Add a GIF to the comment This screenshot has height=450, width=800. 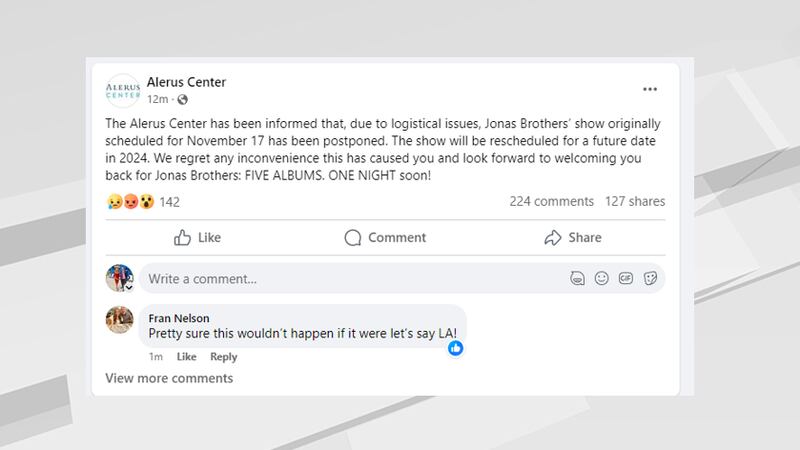[x=626, y=278]
